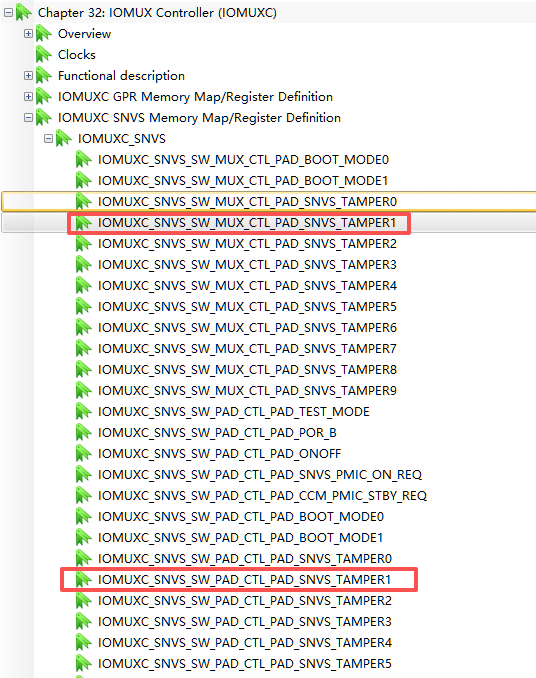Click bookmark icon next to Chapter 32

tap(23, 13)
